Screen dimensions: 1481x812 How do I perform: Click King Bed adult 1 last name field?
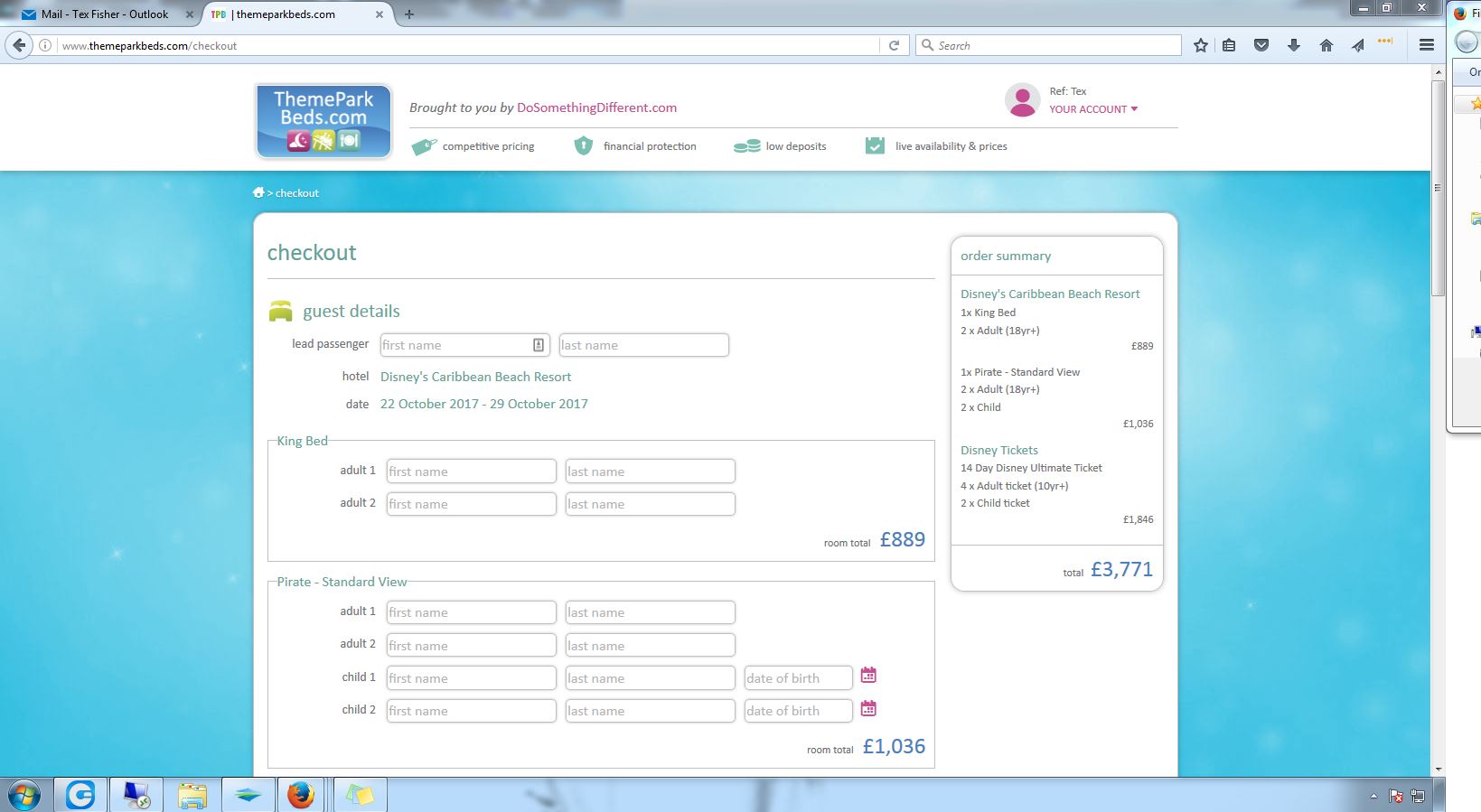click(x=650, y=471)
